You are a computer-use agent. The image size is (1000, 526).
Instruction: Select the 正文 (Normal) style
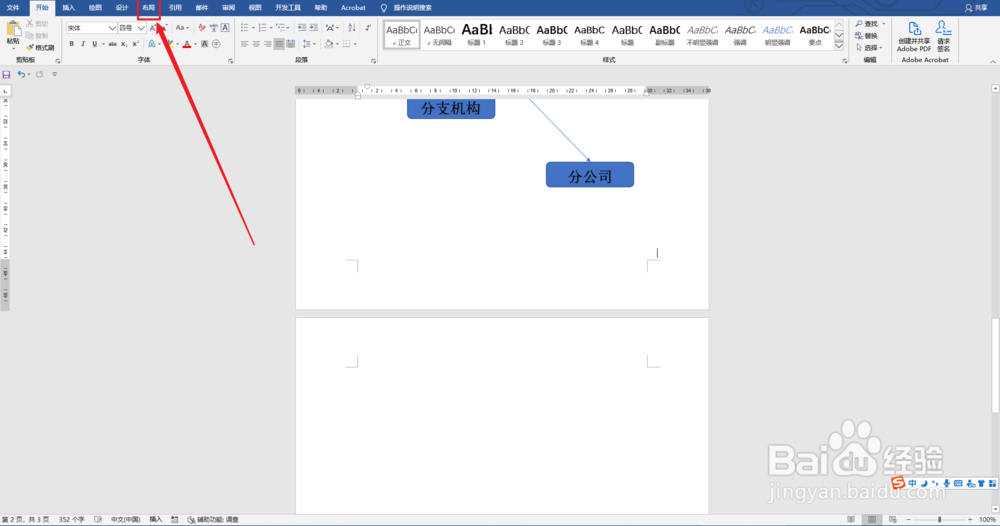(402, 34)
